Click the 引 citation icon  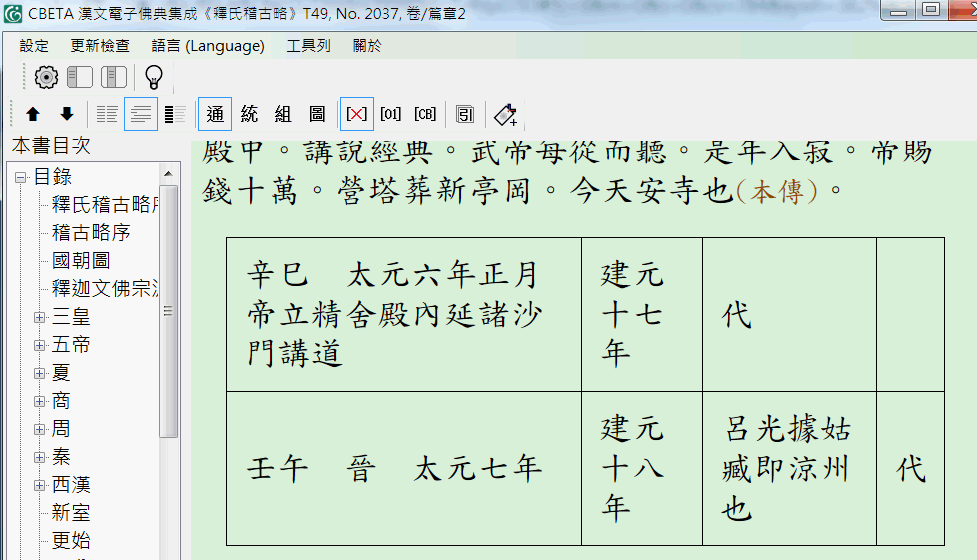[x=465, y=115]
